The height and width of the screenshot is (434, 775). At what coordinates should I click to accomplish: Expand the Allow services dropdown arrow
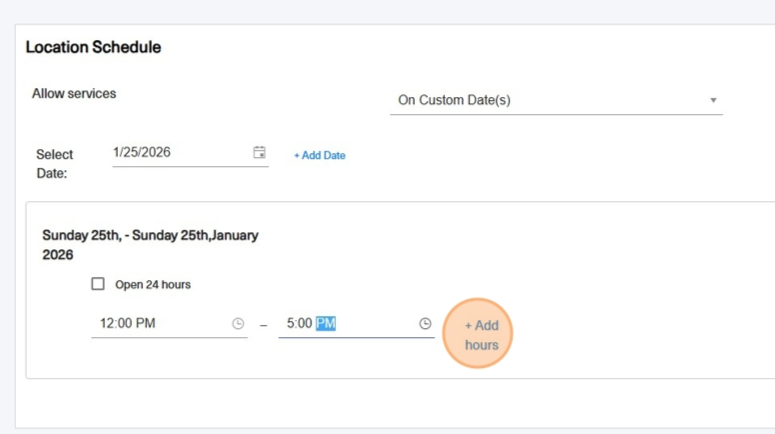[x=713, y=100]
